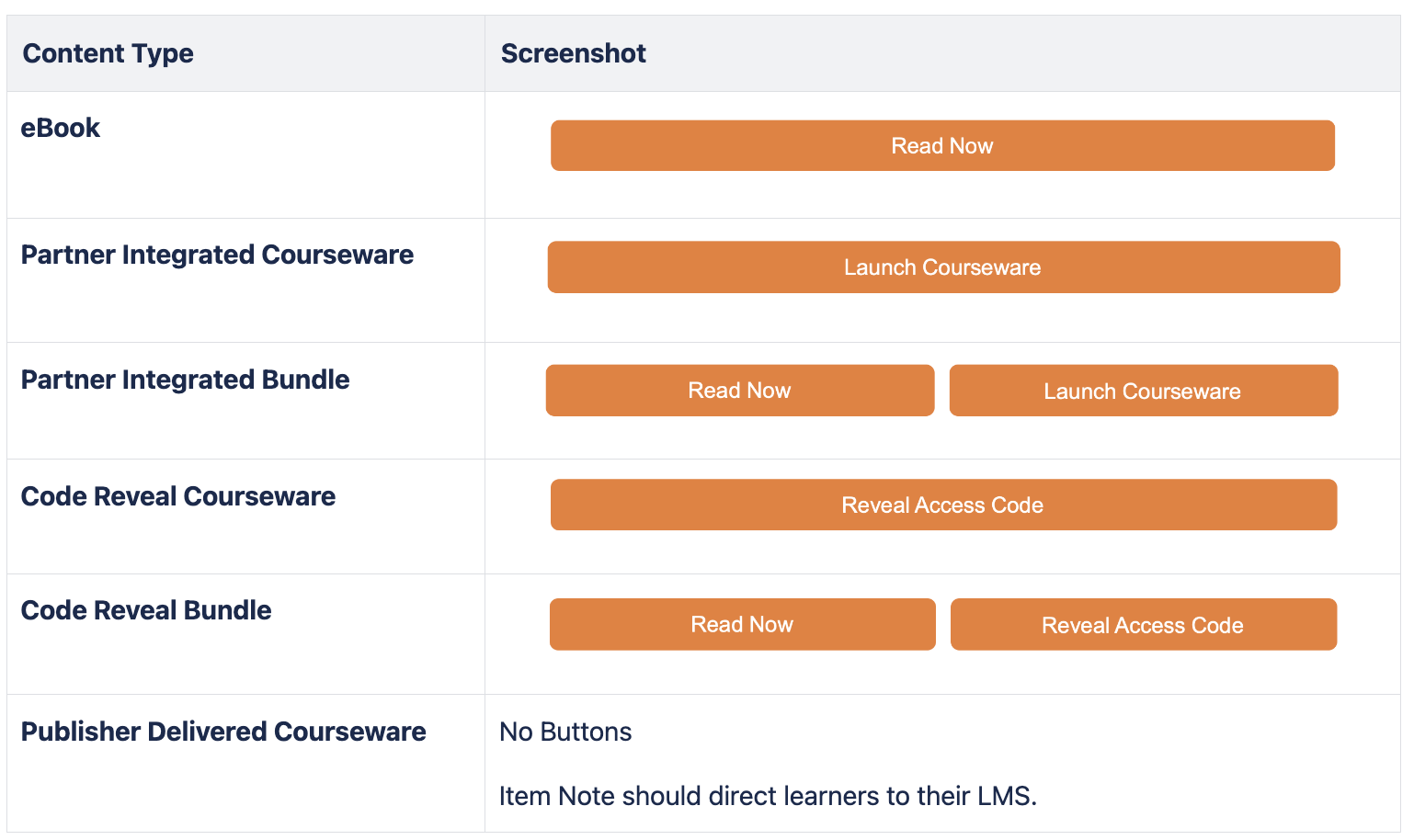Select the Content Type column header
This screenshot has height=840, width=1414.
coord(108,53)
